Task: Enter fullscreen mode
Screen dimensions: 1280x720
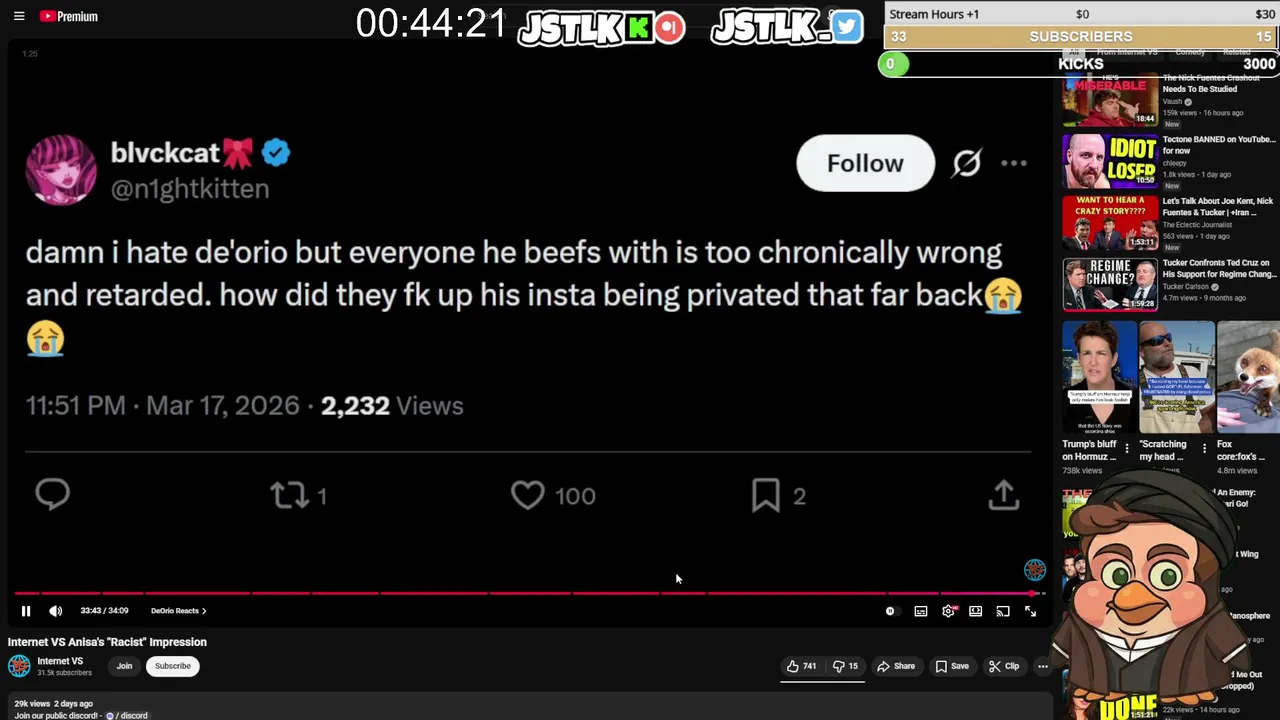Action: [1030, 611]
